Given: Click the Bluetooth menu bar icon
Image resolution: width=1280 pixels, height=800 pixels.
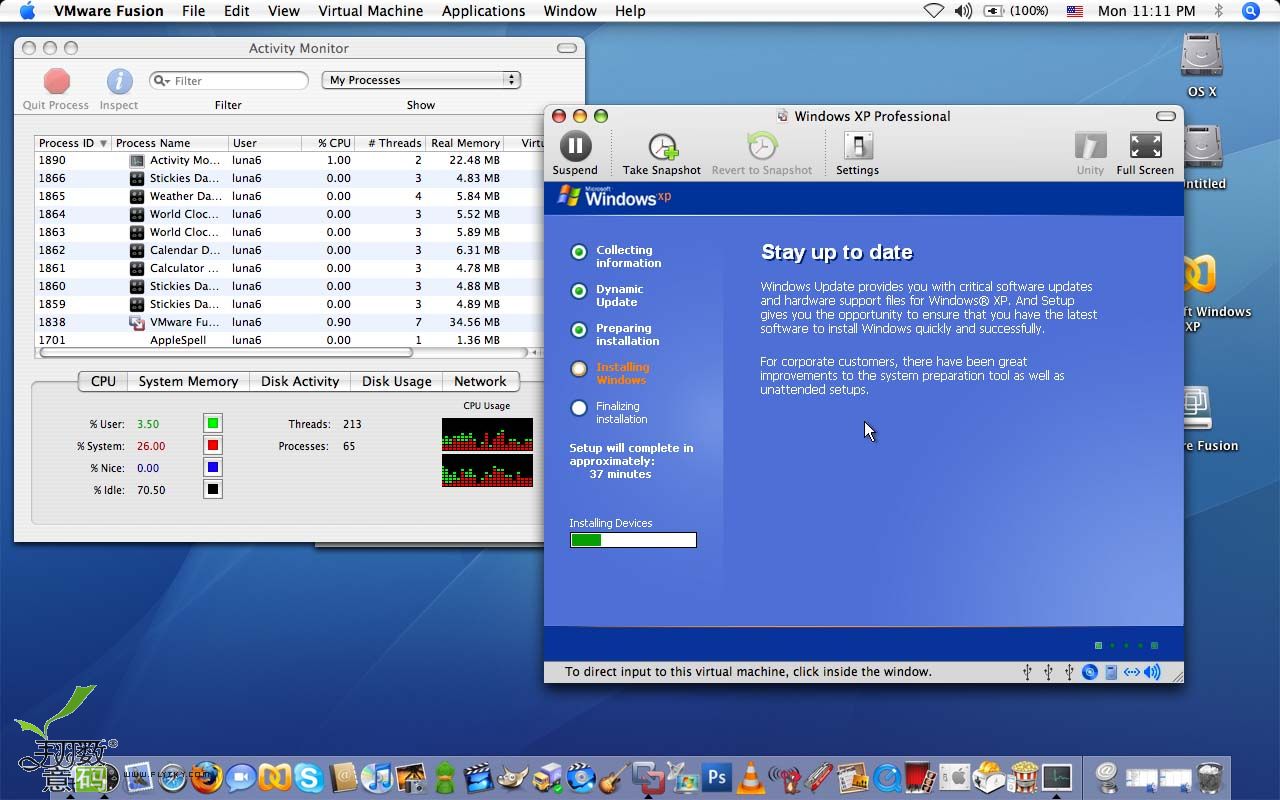Looking at the screenshot, I should 1218,11.
